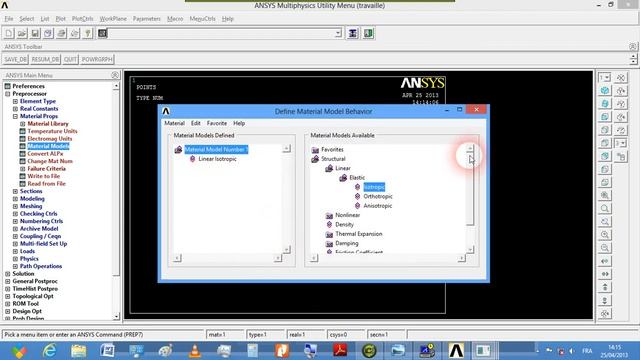Click available models horizontal scroll right arrow
640x360 pixels.
[x=461, y=258]
